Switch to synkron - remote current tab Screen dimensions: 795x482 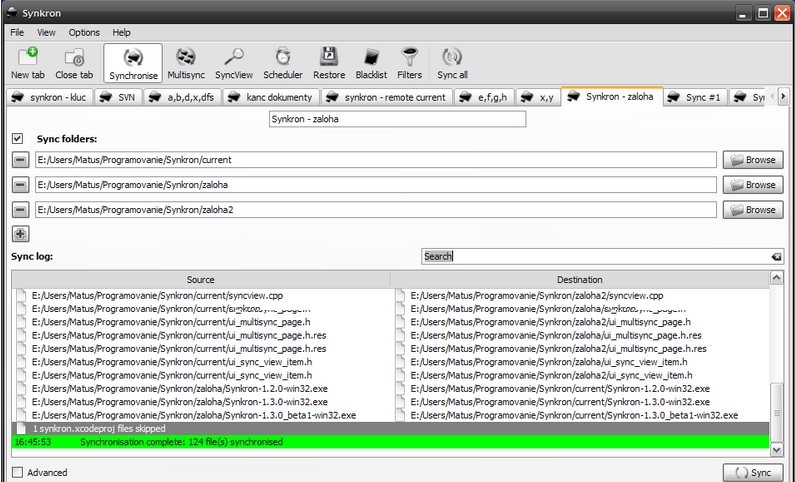point(387,97)
